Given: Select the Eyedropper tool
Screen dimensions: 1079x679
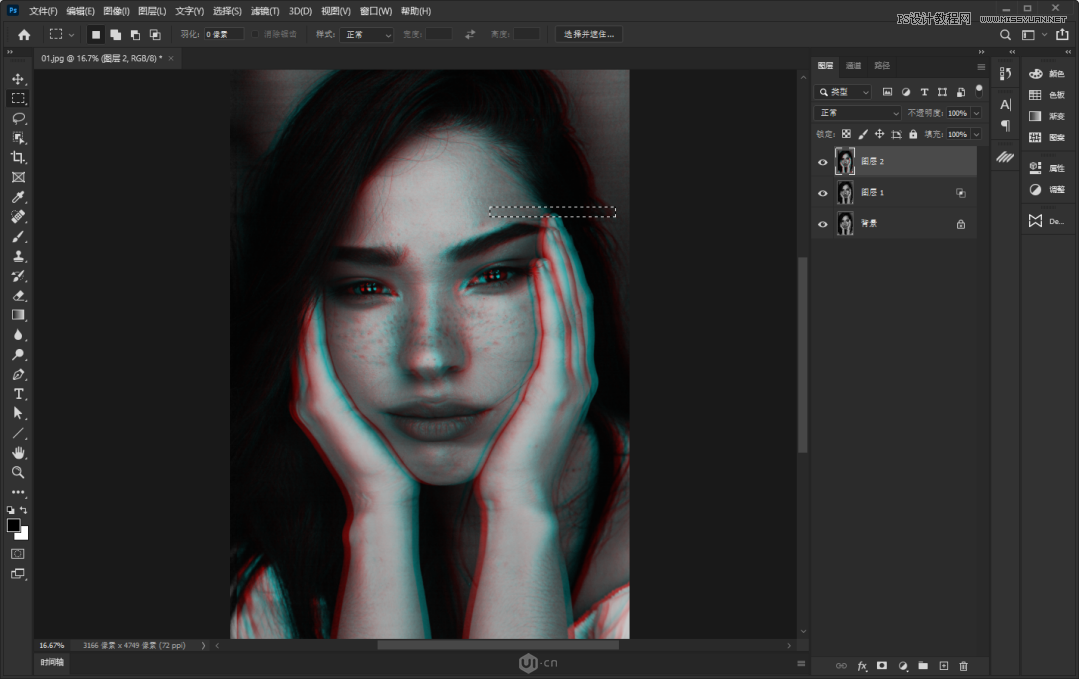Looking at the screenshot, I should 18,197.
